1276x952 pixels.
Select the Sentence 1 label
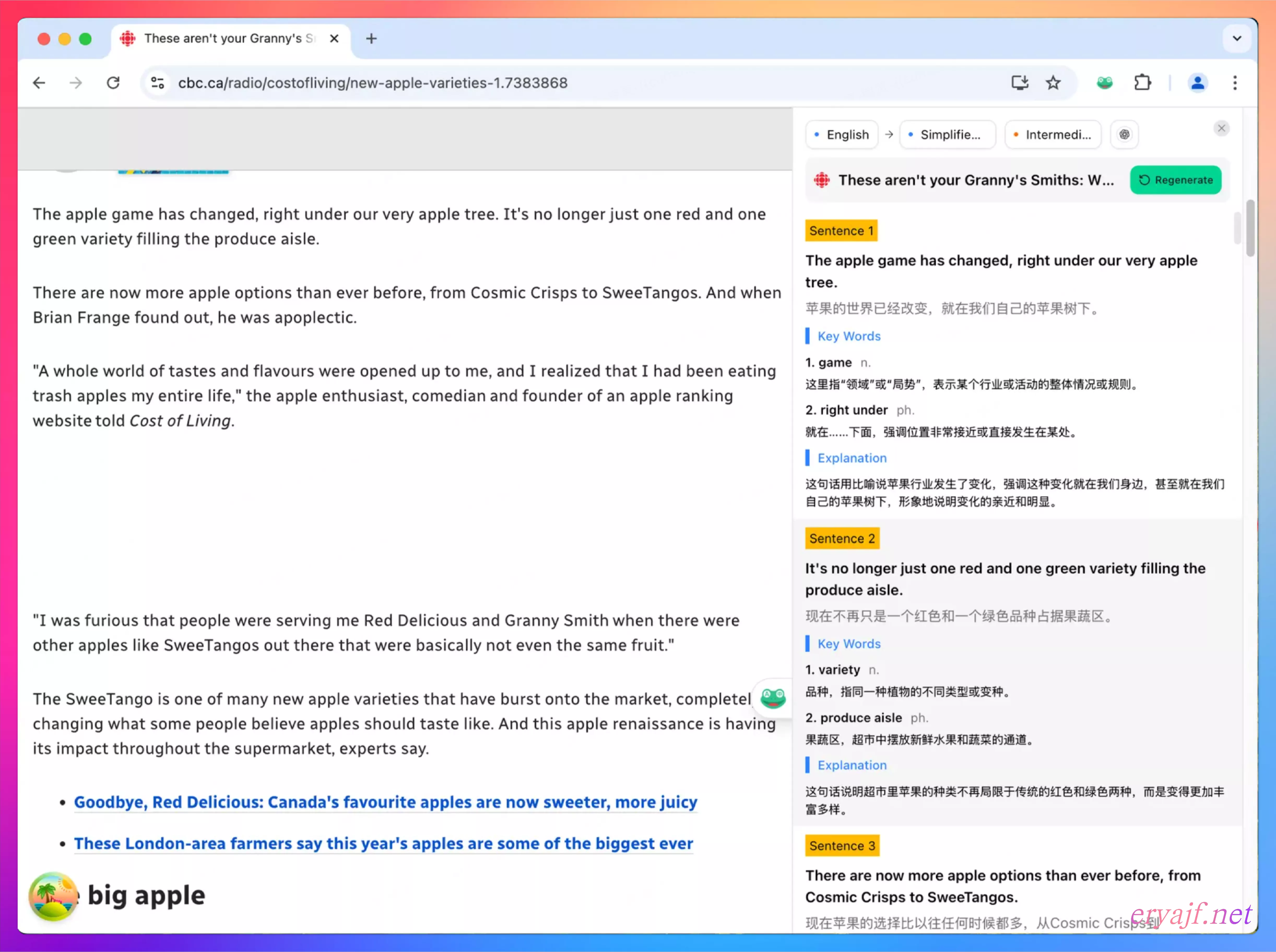pos(841,230)
